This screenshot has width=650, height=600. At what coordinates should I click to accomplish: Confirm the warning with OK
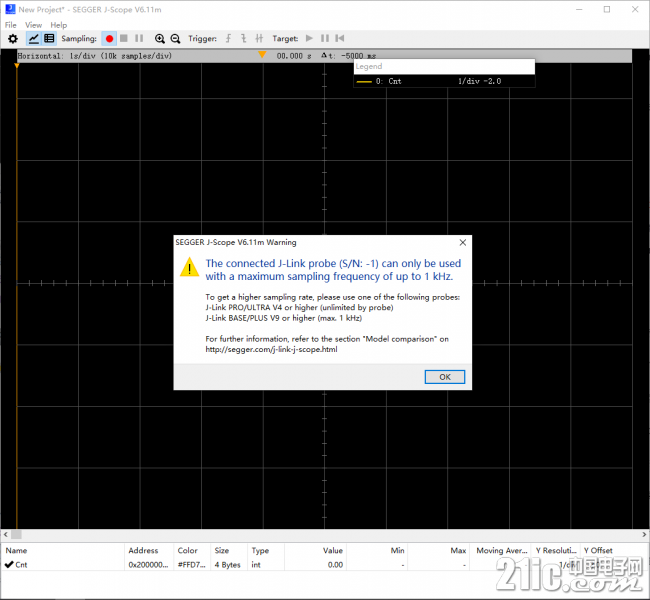445,377
